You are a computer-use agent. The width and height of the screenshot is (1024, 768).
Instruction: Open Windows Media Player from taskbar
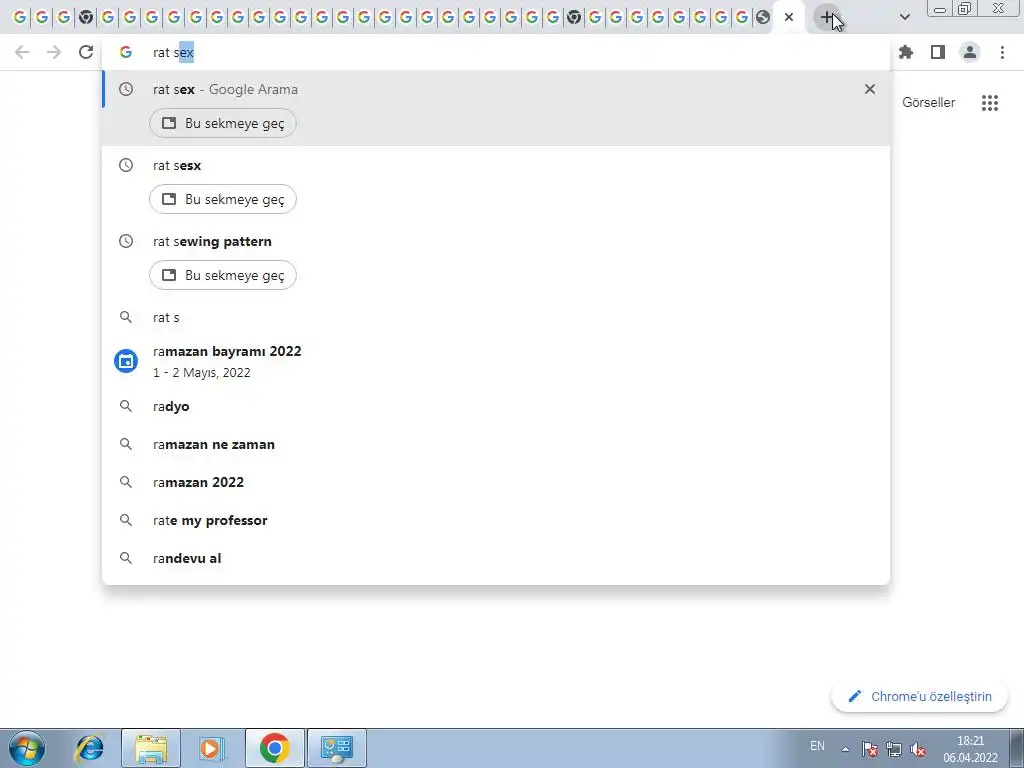click(x=212, y=748)
